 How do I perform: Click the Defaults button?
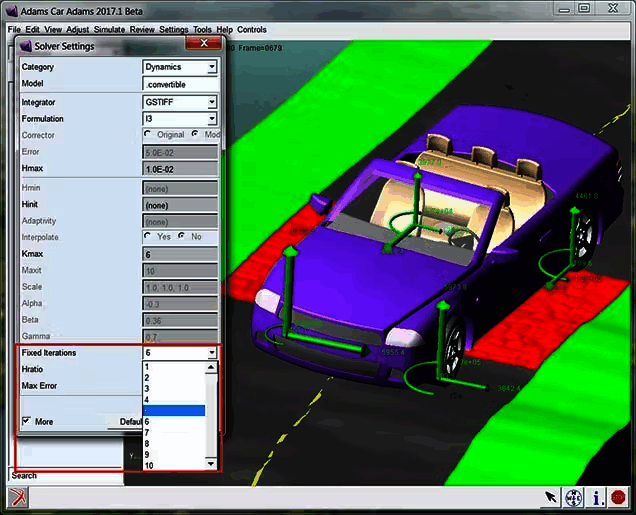point(128,422)
